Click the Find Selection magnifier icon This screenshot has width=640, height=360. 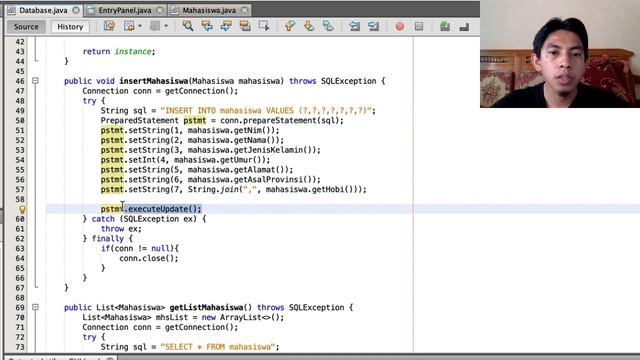(188, 26)
